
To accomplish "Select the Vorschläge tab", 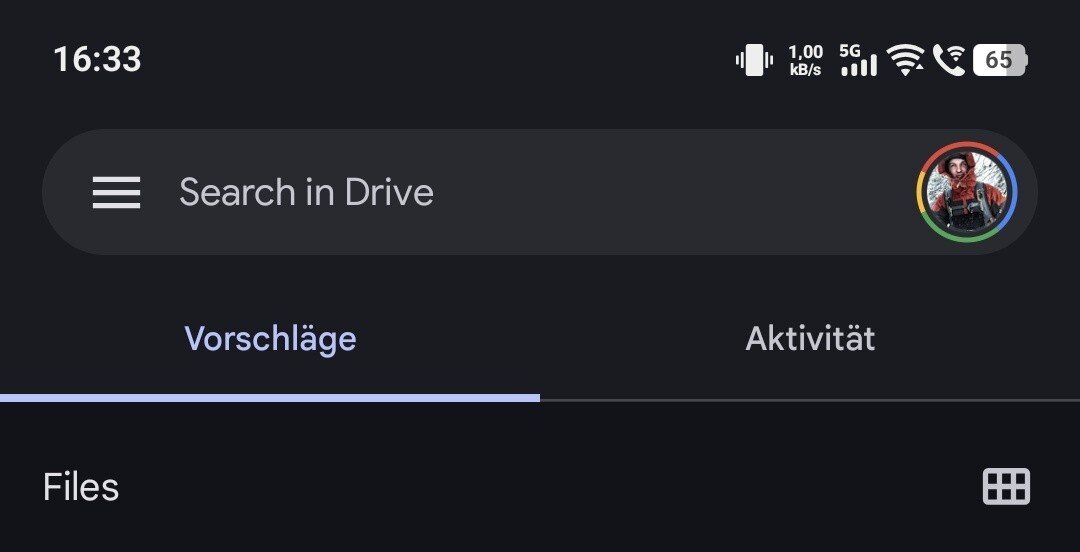I will (270, 339).
